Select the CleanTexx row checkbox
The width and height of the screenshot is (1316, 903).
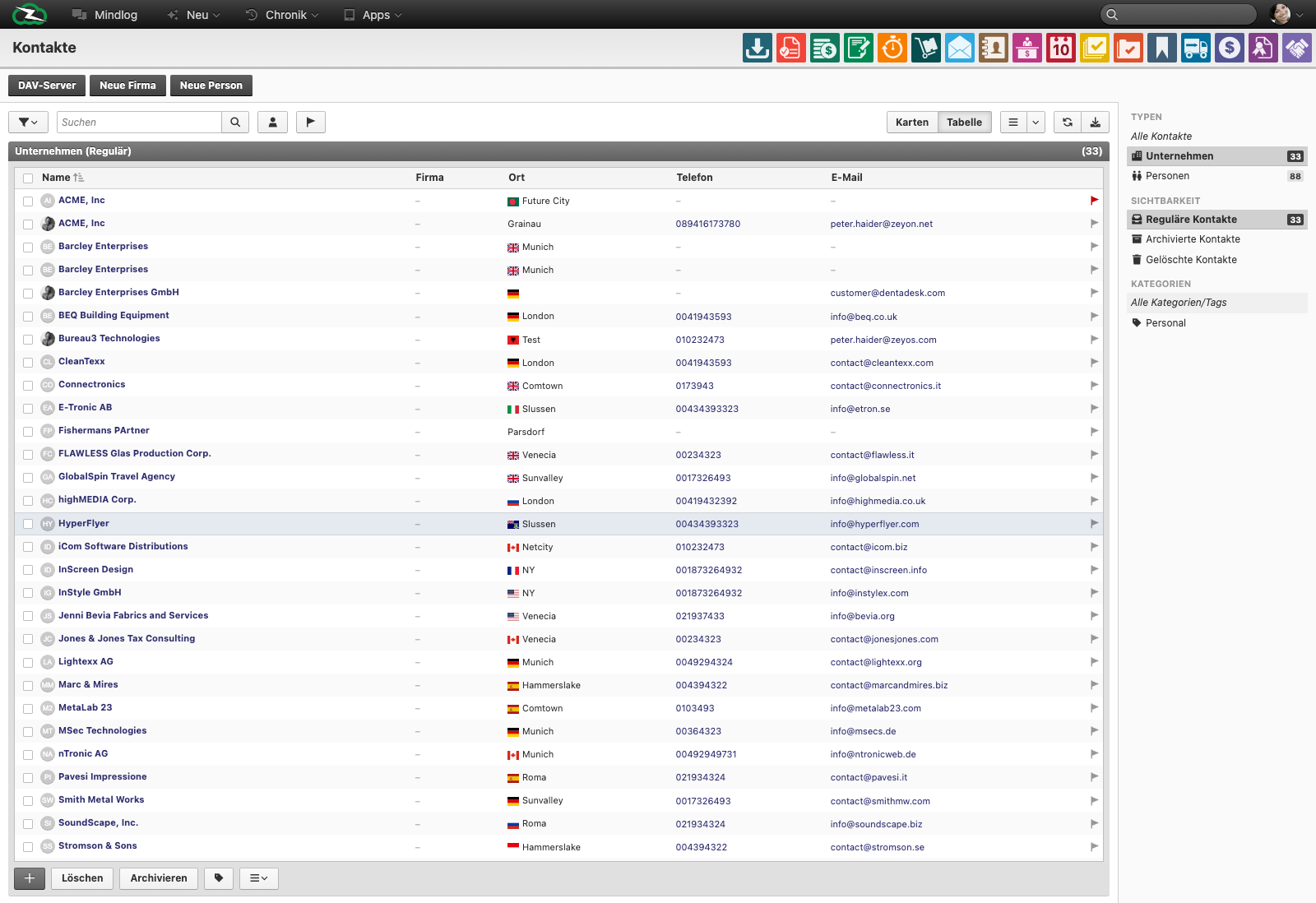click(x=28, y=362)
